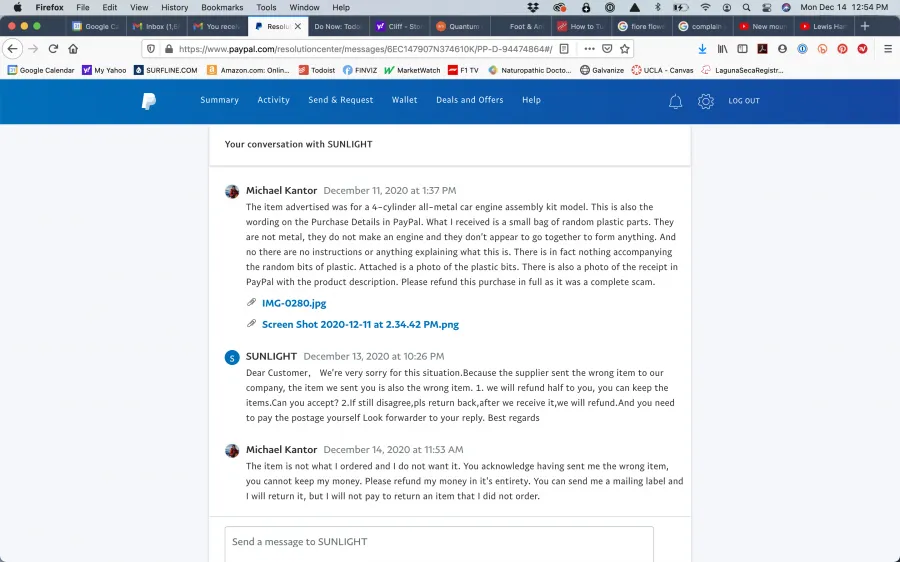The image size is (900, 562).
Task: Open MarketWatch bookmark
Action: pyautogui.click(x=412, y=70)
